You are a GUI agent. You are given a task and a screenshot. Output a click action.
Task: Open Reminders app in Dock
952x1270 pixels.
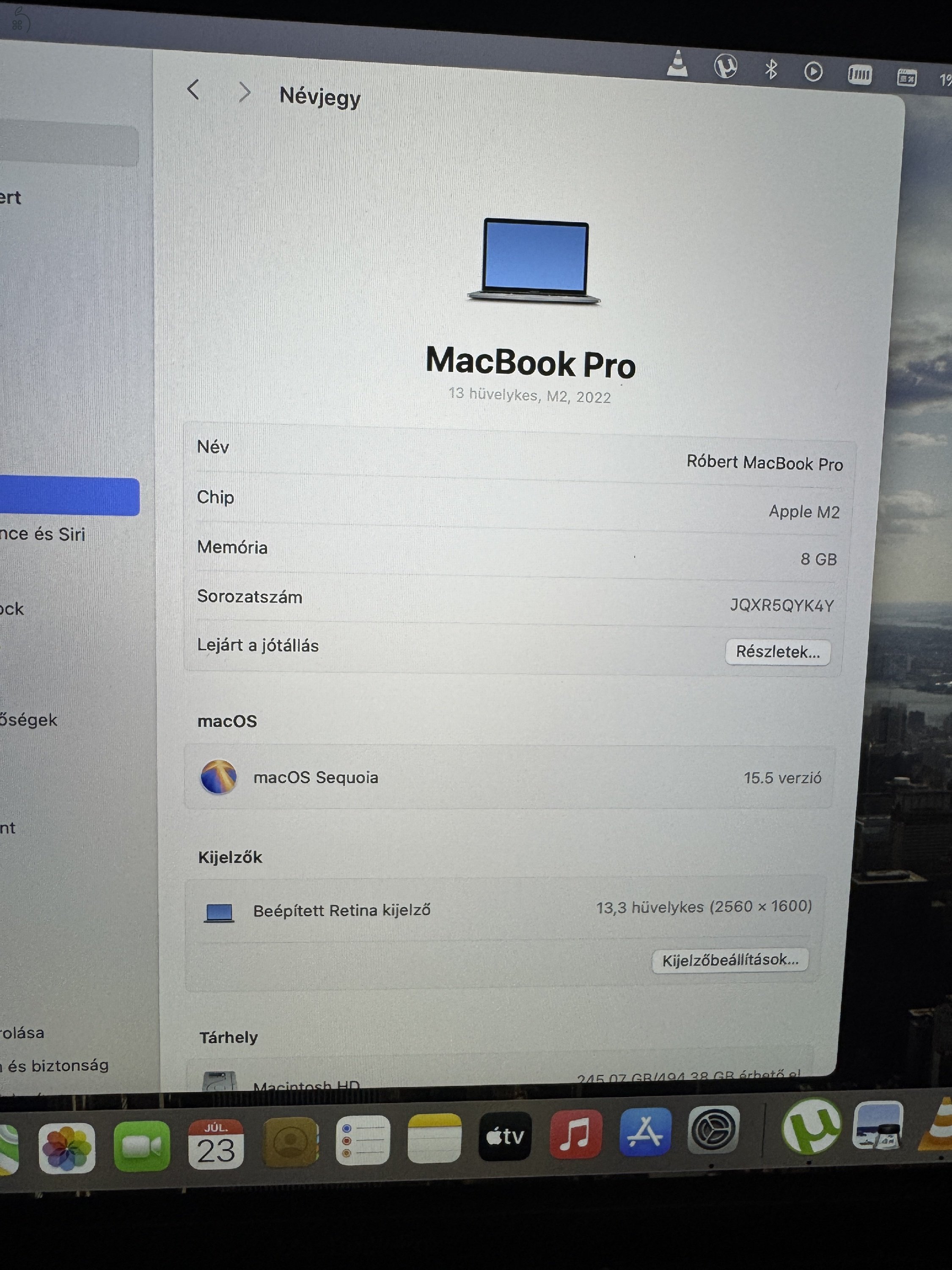coord(363,1140)
